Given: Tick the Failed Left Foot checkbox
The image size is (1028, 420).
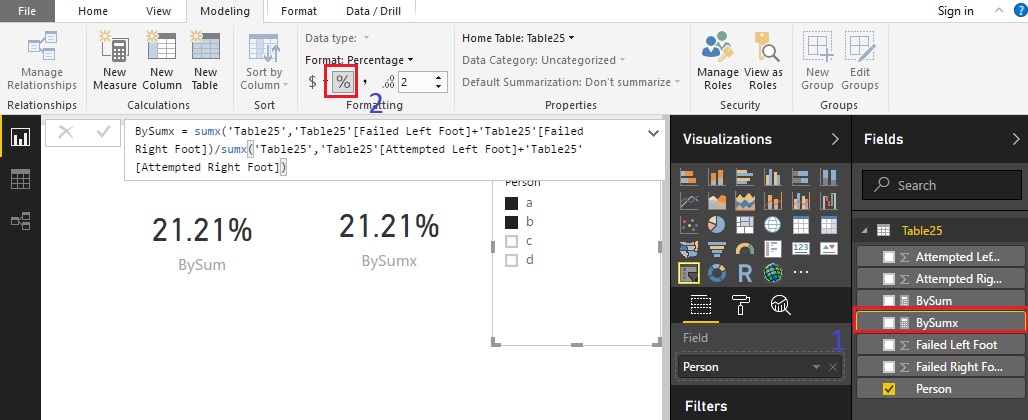Looking at the screenshot, I should 888,345.
